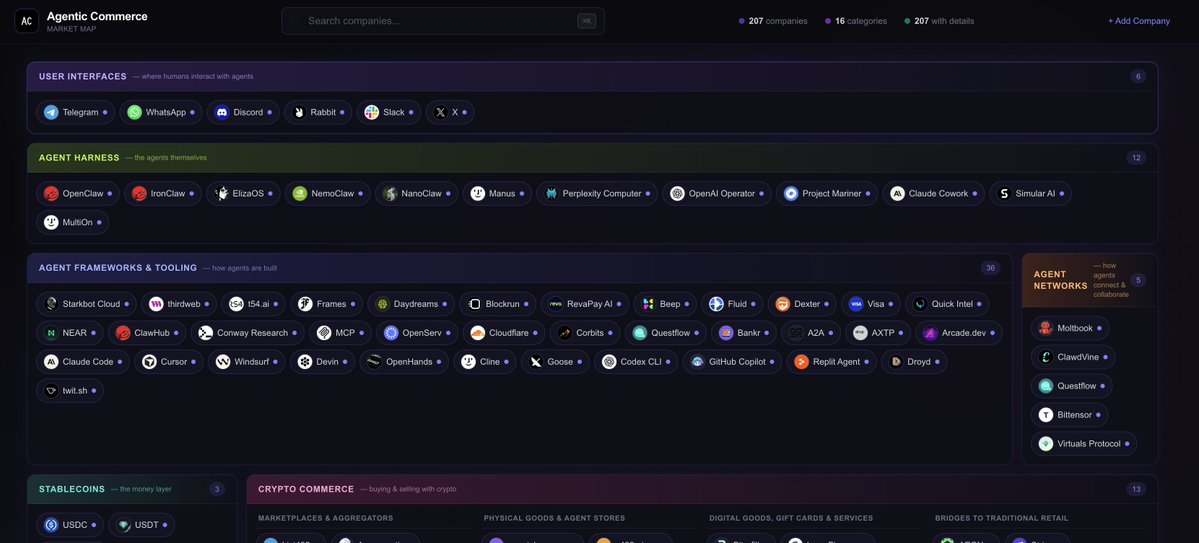1199x543 pixels.
Task: Click the X logo icon
Action: (440, 112)
